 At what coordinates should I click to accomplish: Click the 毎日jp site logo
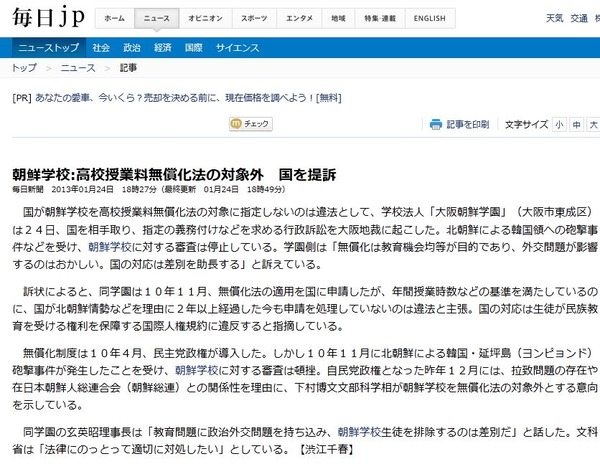pyautogui.click(x=48, y=17)
